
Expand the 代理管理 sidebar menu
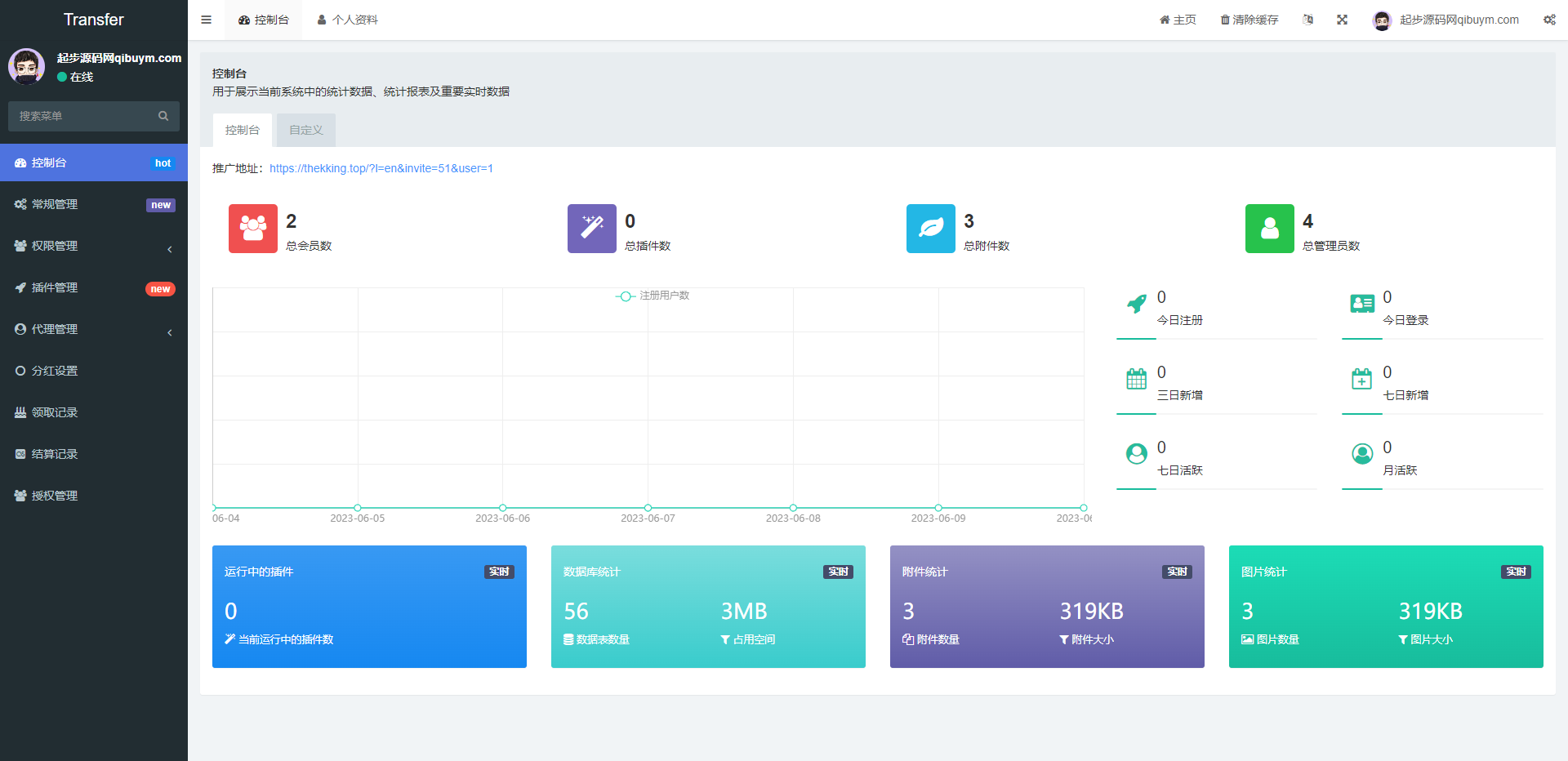coord(94,329)
